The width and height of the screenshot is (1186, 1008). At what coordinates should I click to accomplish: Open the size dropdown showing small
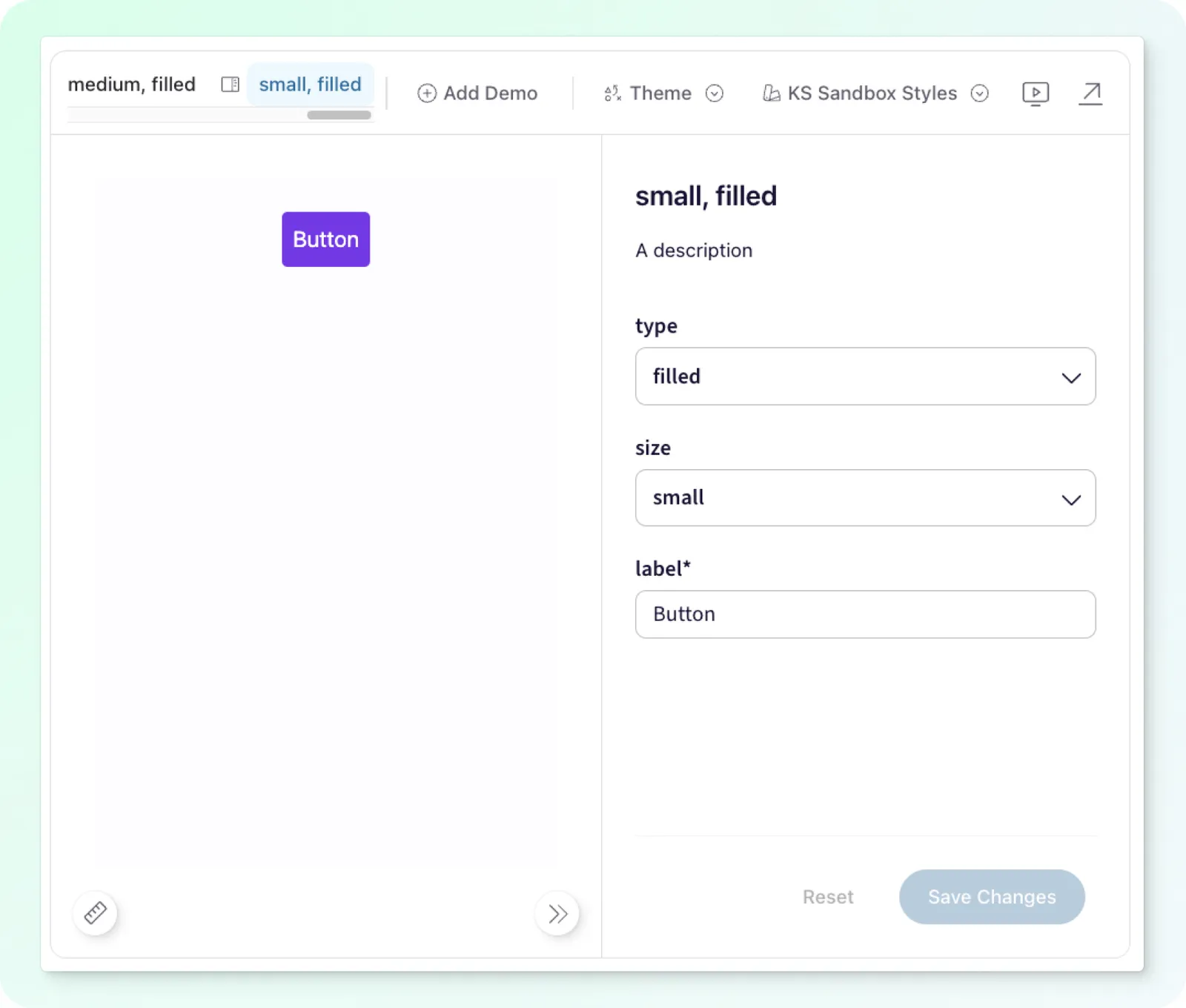[865, 498]
